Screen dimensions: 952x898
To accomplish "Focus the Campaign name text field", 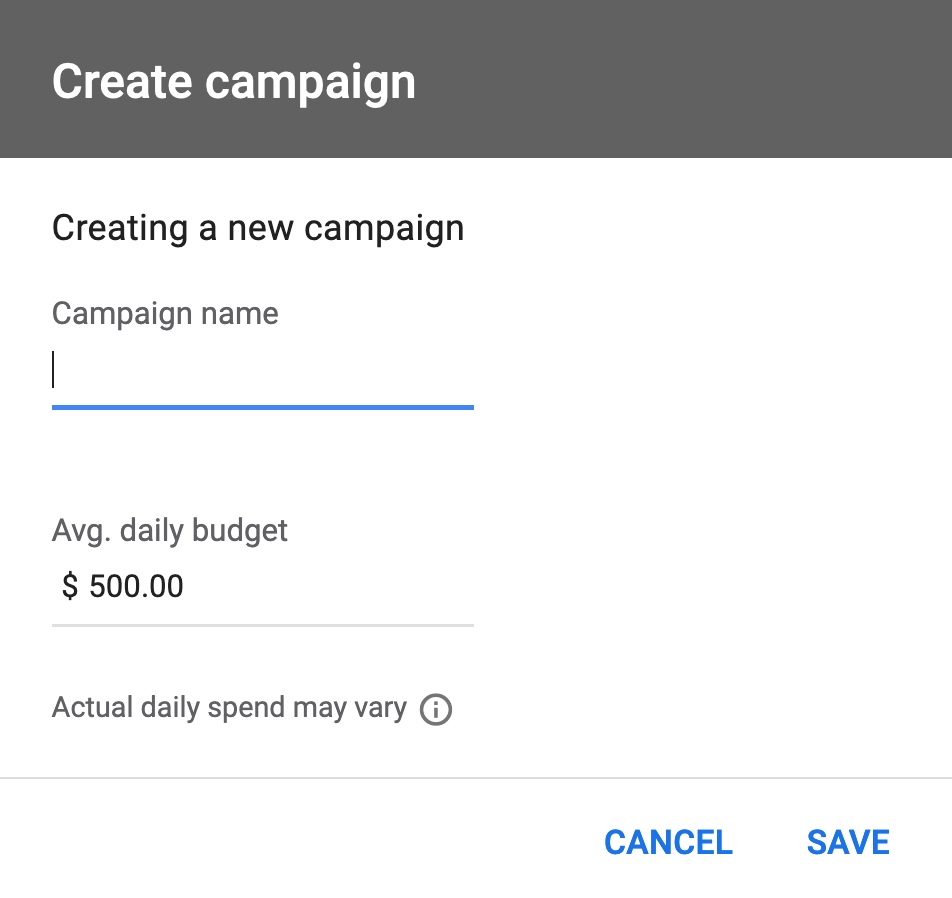I will [262, 371].
